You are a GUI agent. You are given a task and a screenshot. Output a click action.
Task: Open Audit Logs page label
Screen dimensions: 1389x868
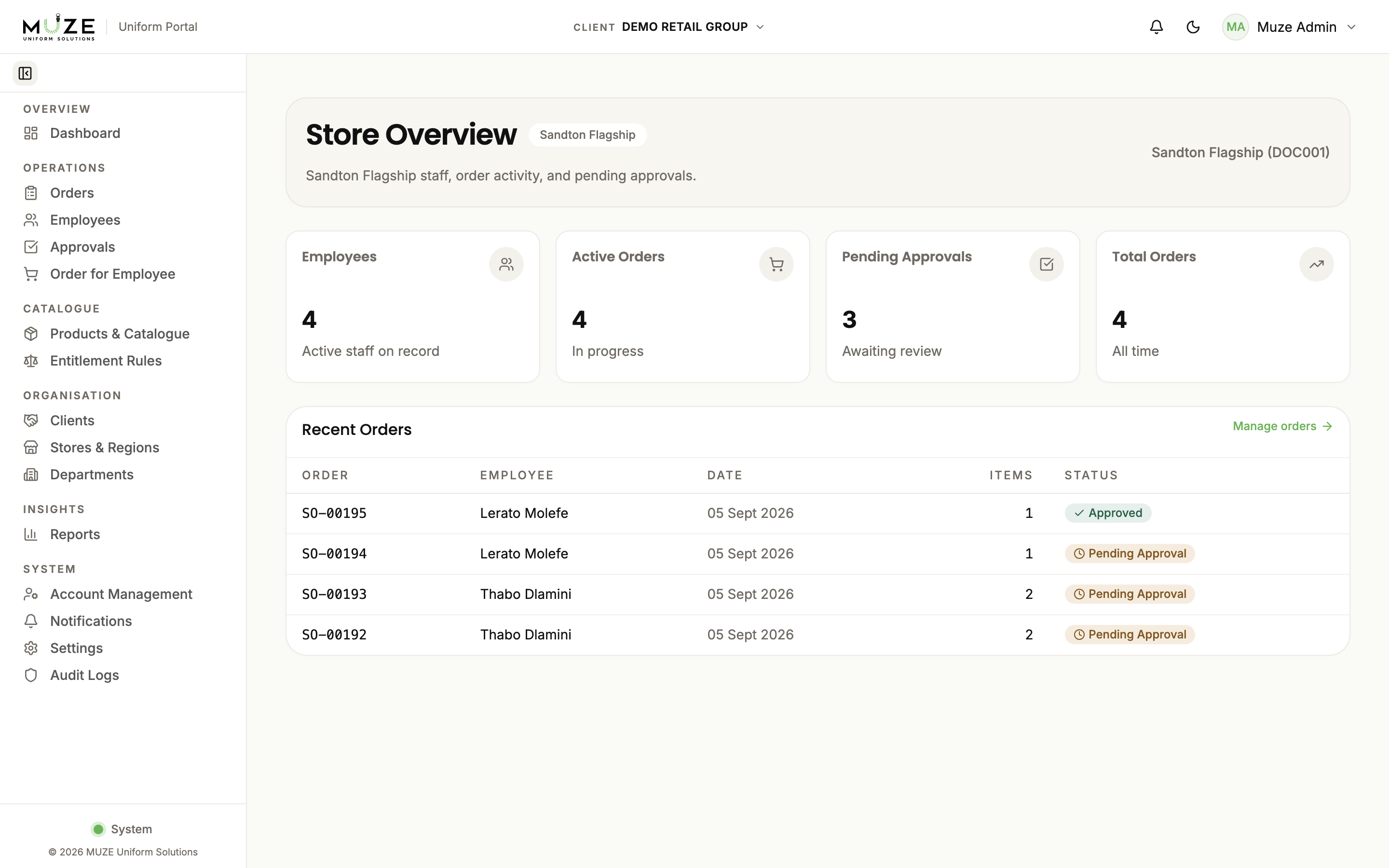[x=84, y=675]
